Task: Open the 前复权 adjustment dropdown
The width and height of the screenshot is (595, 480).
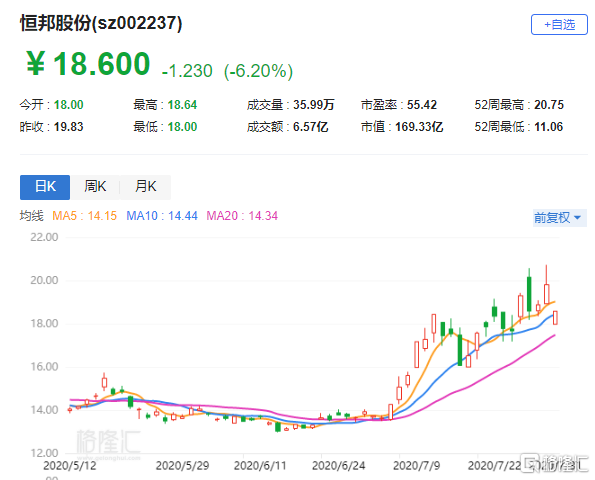Action: pyautogui.click(x=559, y=218)
